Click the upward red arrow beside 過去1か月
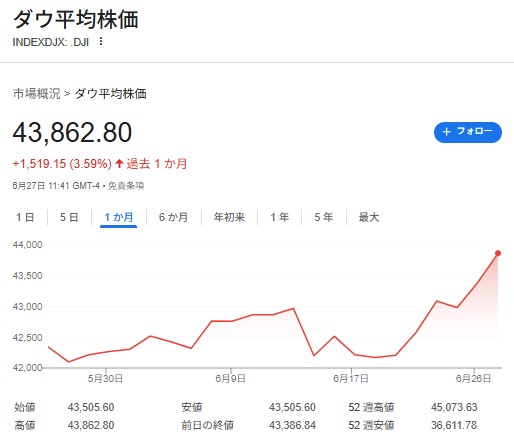 click(119, 164)
